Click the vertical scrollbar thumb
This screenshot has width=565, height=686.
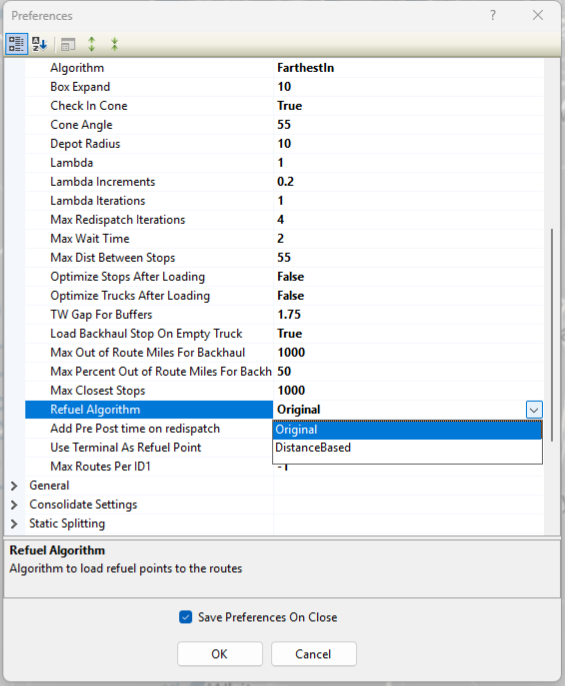(x=552, y=335)
